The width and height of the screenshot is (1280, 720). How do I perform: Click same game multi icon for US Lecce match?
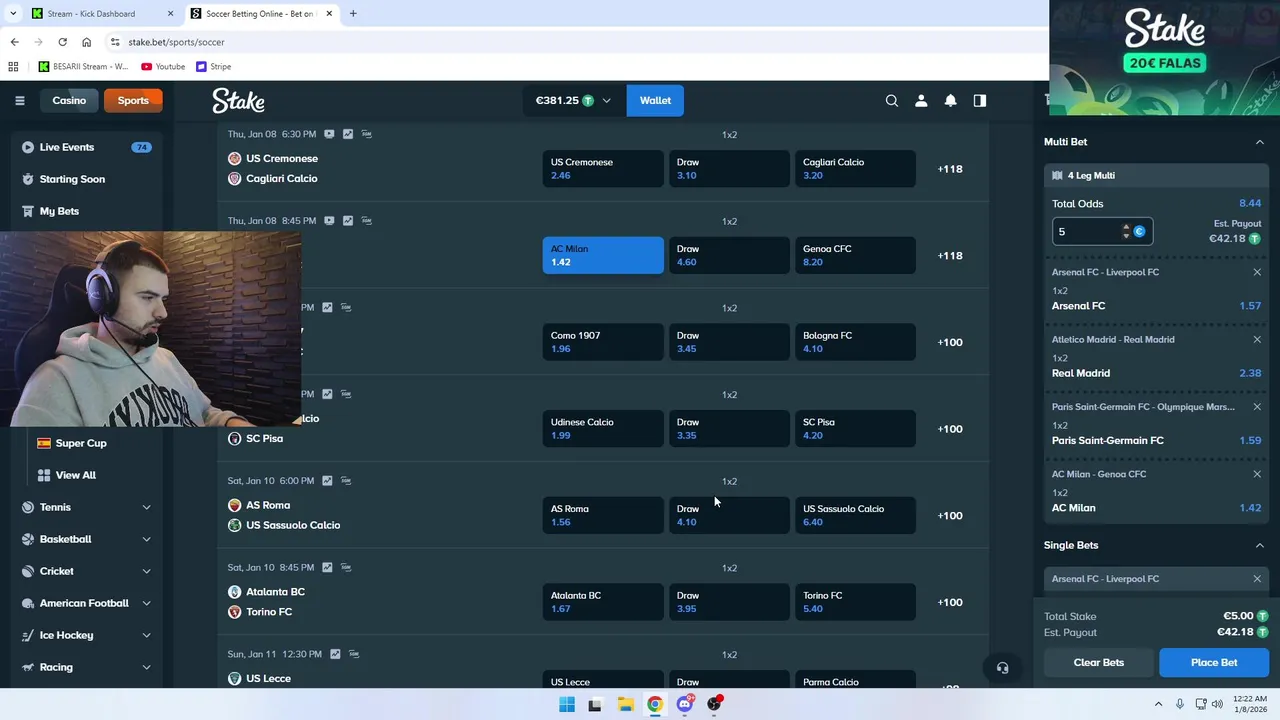point(354,654)
